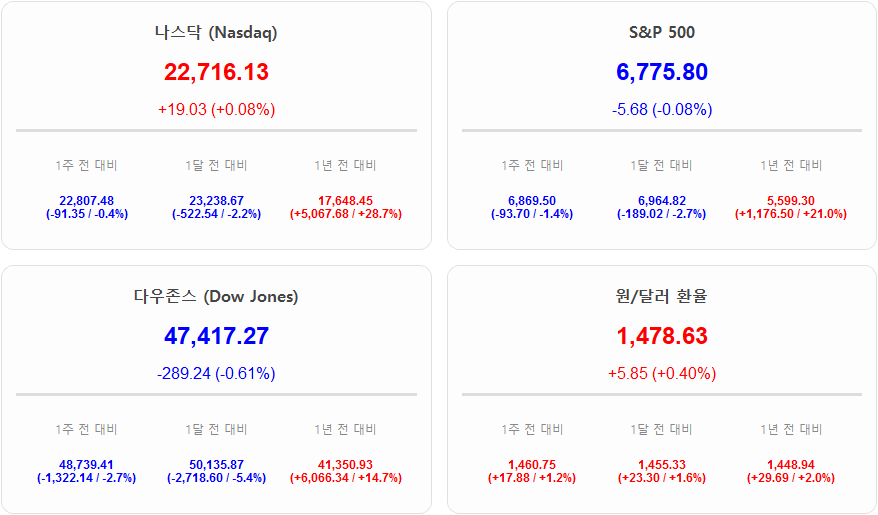Click Nasdaq 1주 전 대비 value 22,807.48
This screenshot has height=515, width=878.
coord(87,200)
